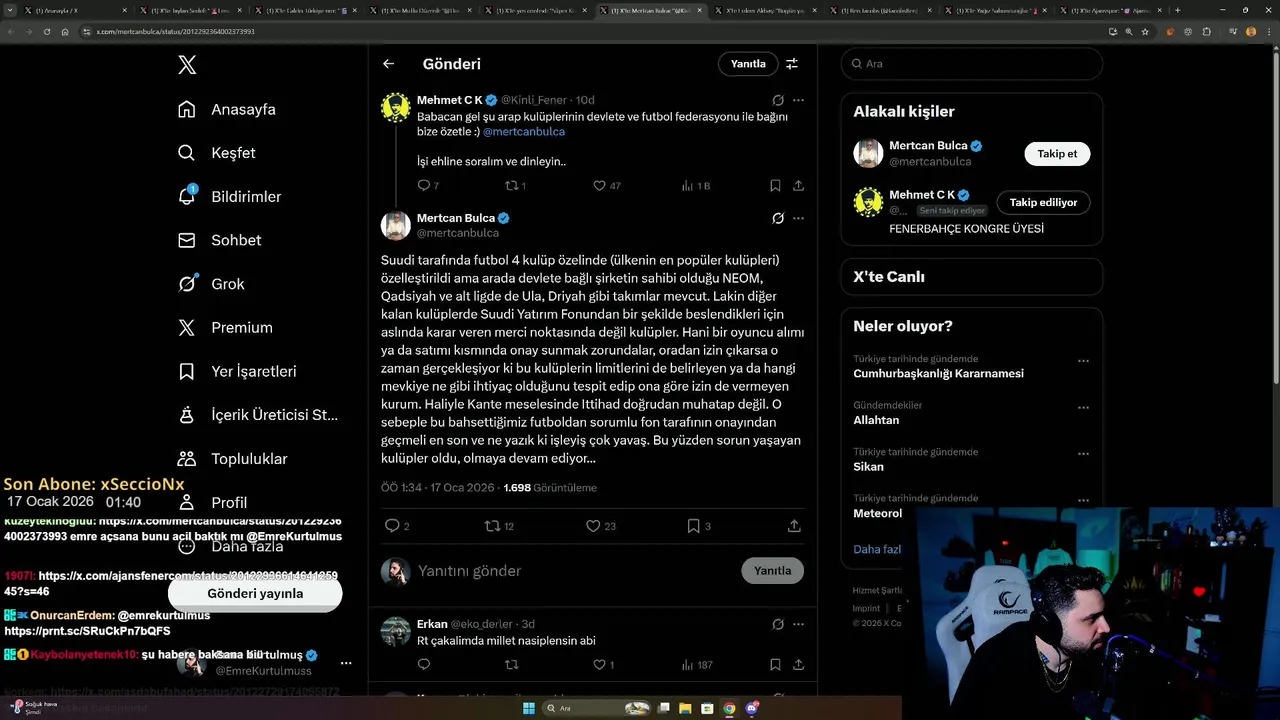Reply to Erkan comment

tap(424, 665)
